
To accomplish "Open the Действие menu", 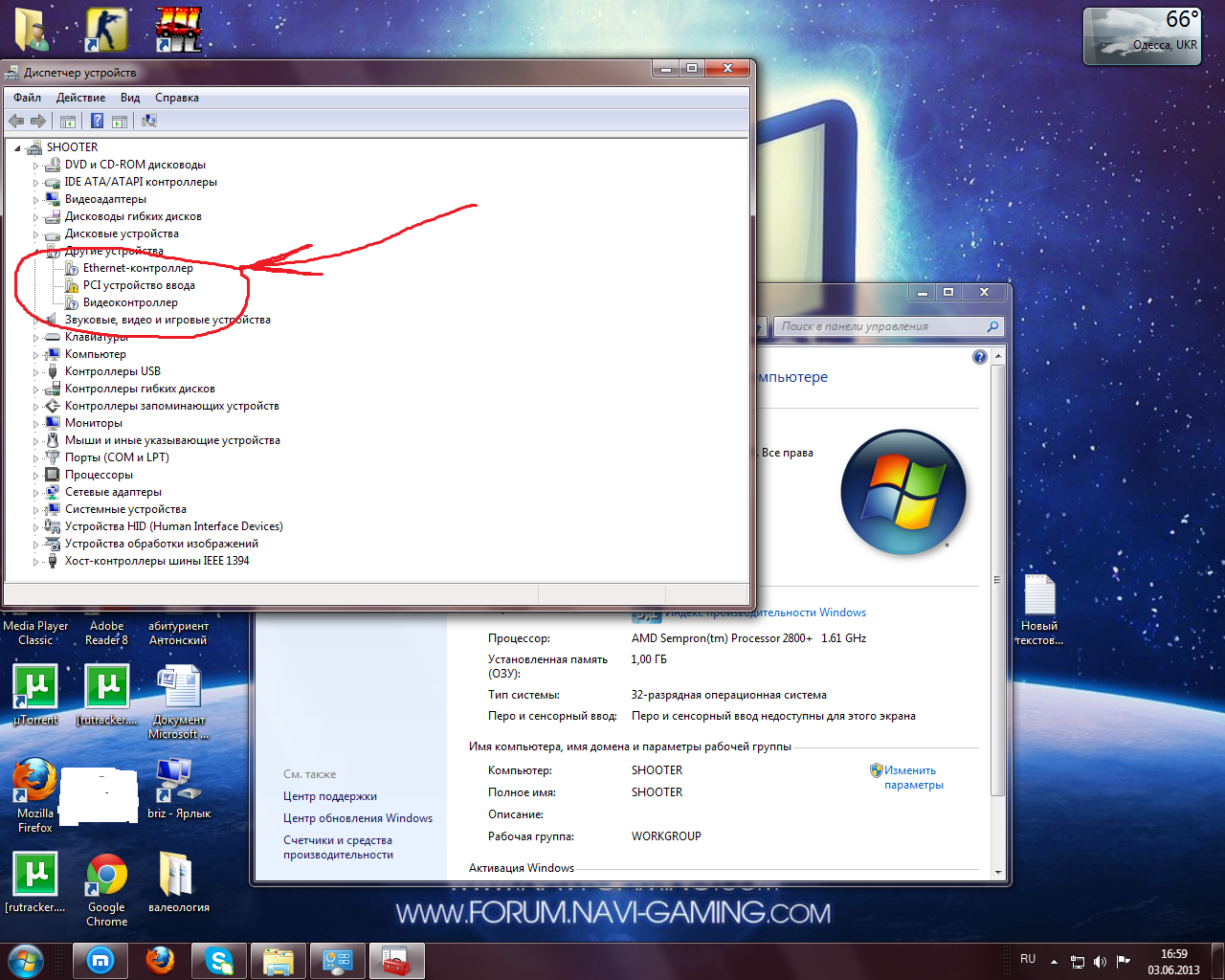I will (x=80, y=98).
